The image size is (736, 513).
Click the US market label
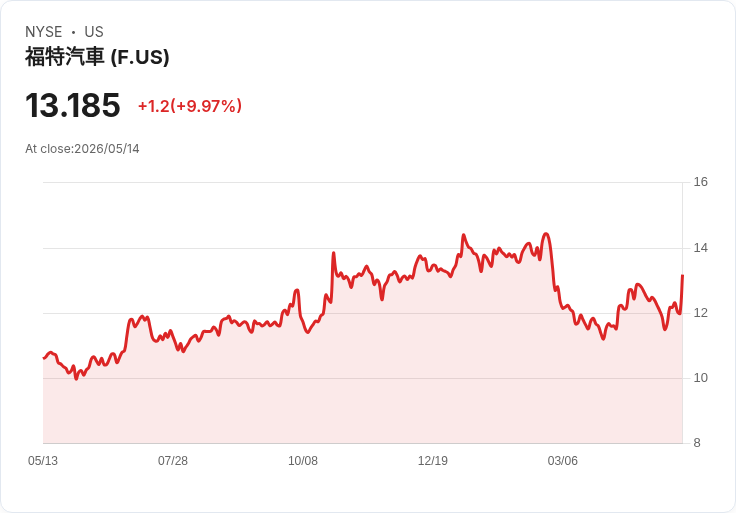point(94,32)
